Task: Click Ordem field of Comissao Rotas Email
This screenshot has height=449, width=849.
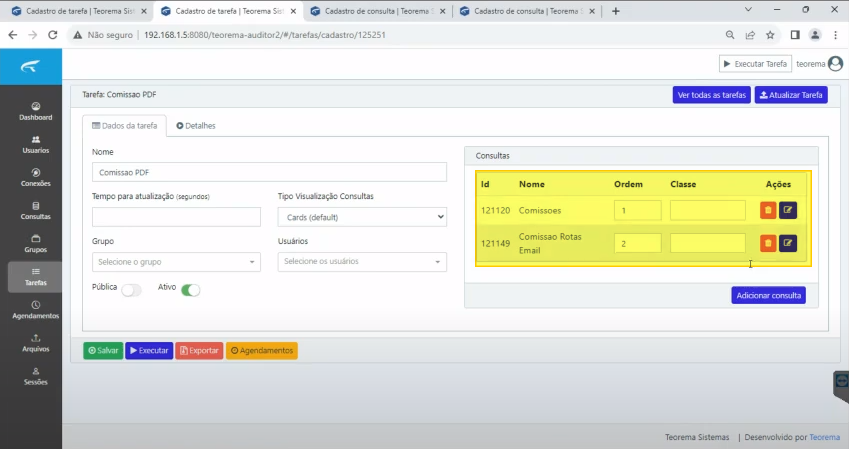Action: click(x=637, y=243)
